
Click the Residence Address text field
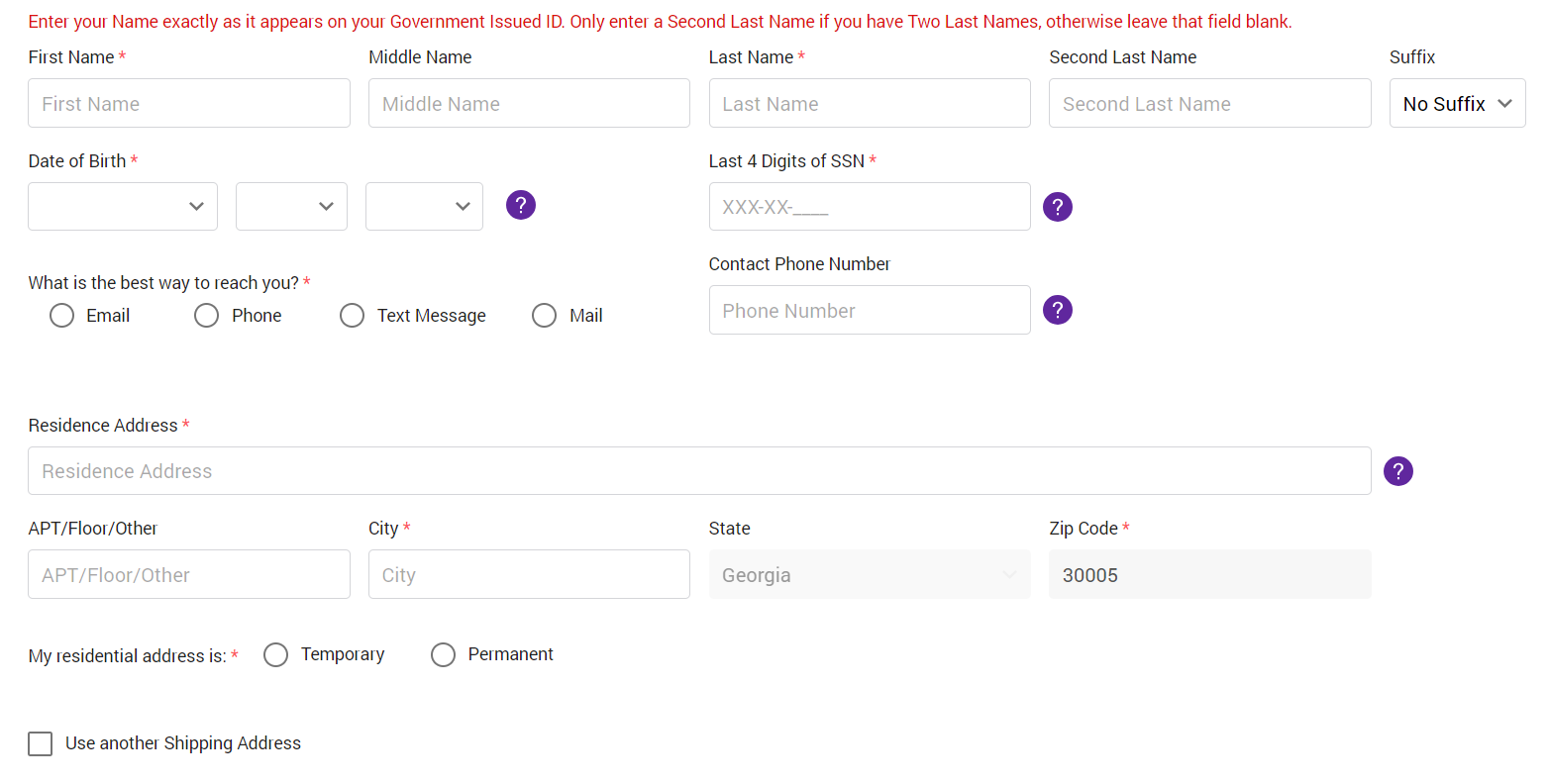pyautogui.click(x=698, y=470)
